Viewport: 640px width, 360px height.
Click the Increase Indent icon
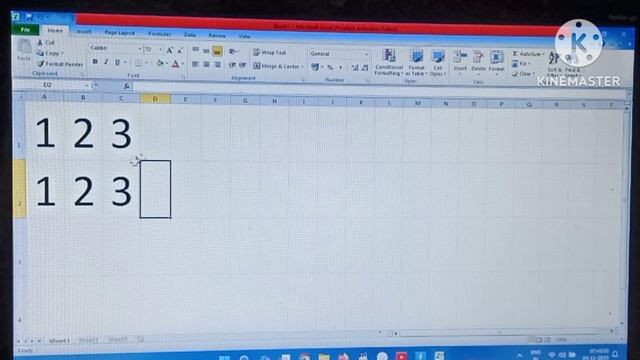coord(243,65)
